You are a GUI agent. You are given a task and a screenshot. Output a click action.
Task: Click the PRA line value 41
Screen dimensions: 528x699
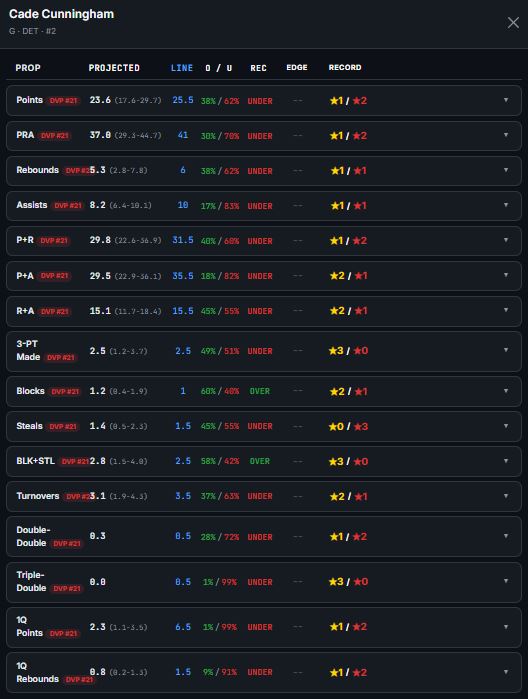(183, 135)
